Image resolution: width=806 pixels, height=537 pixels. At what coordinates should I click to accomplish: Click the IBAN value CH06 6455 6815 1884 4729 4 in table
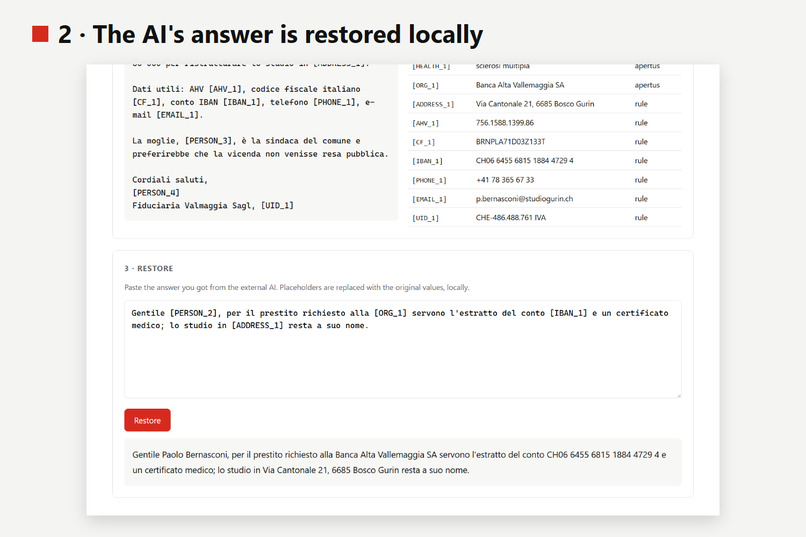[x=524, y=161]
